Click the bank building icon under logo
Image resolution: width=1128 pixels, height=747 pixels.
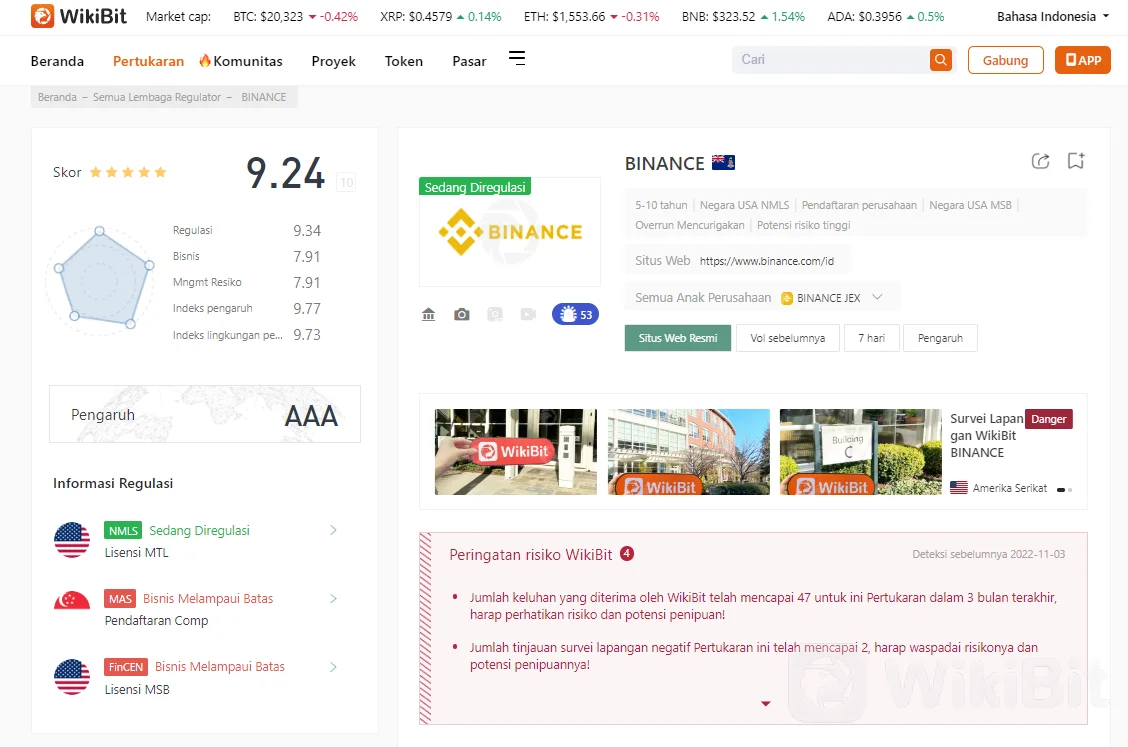[429, 315]
